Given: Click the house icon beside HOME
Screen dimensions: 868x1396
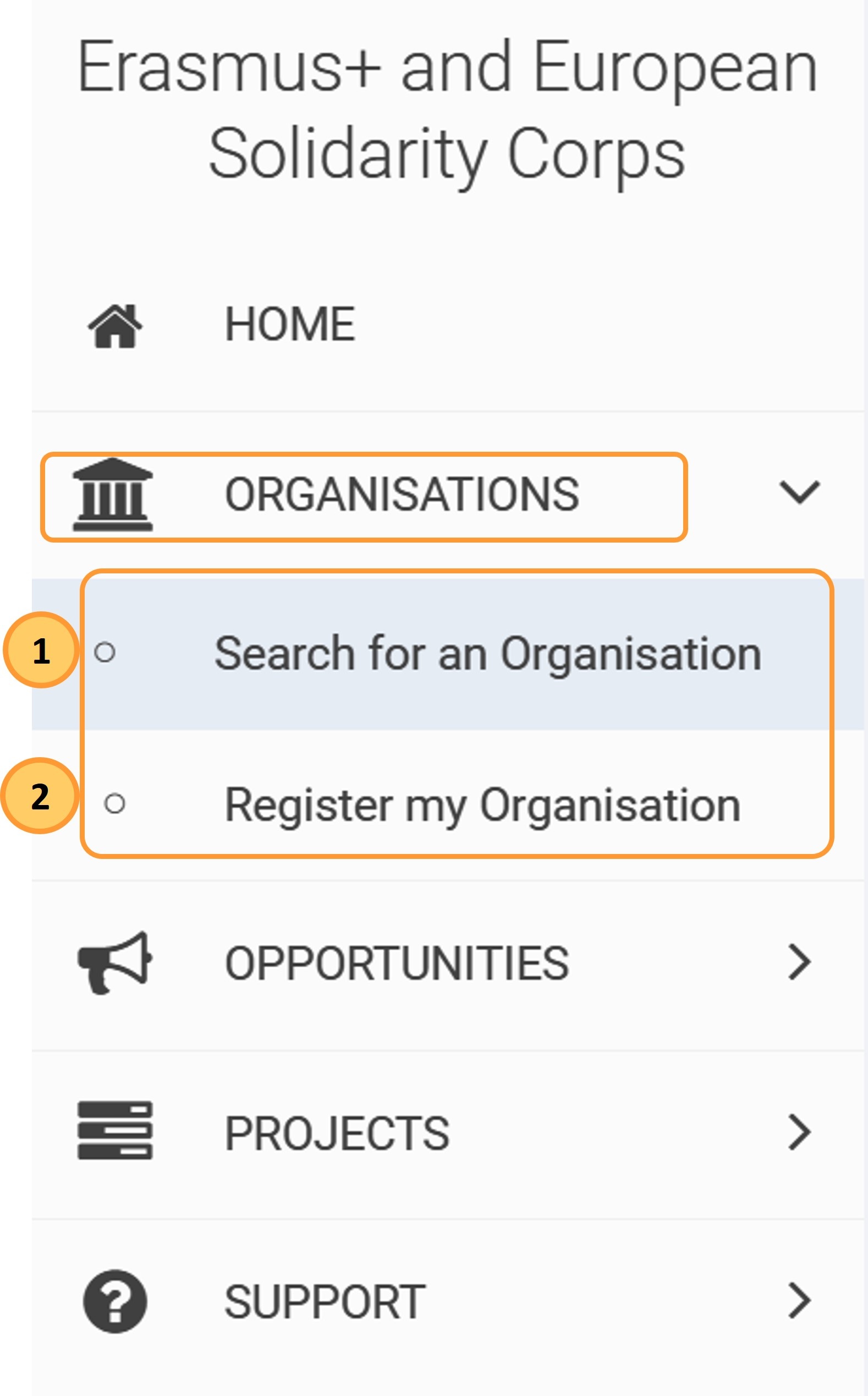Looking at the screenshot, I should [x=115, y=326].
